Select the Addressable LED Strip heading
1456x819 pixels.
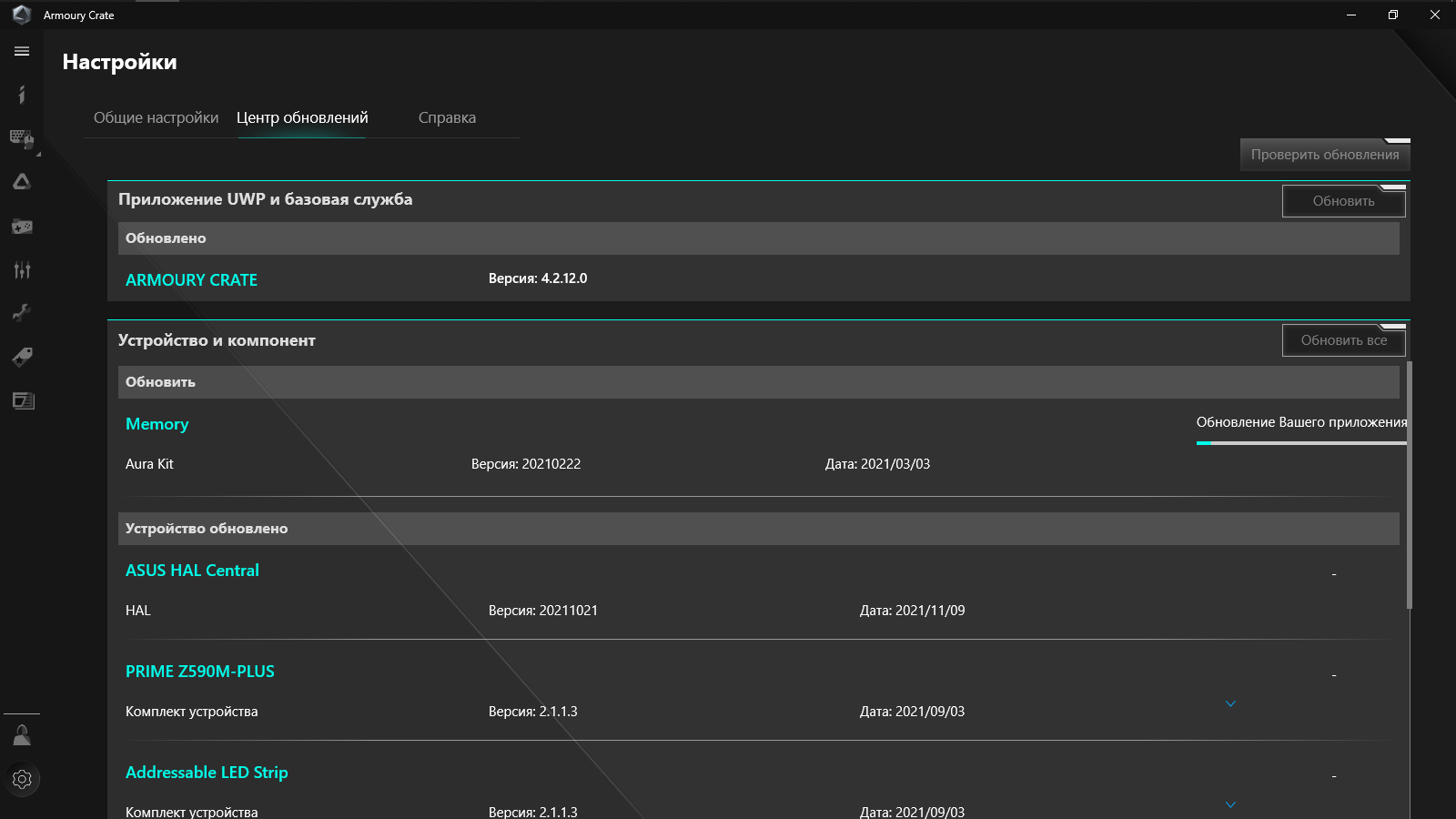coord(207,773)
